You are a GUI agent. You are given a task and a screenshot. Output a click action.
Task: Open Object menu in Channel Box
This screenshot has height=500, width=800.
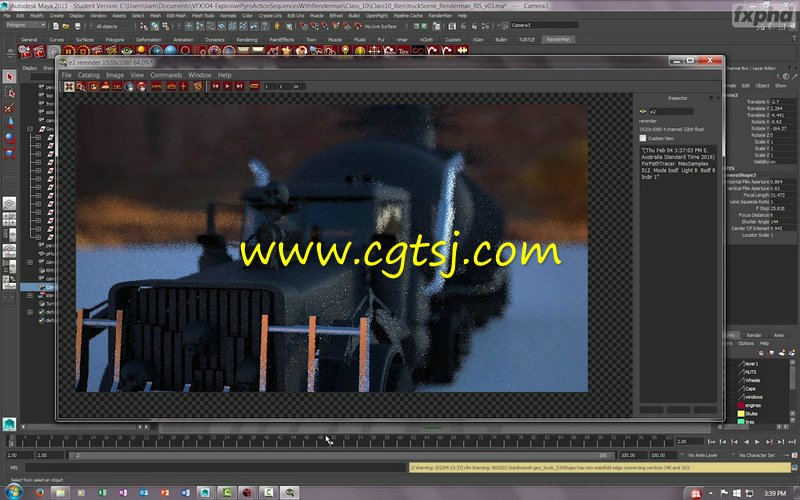pyautogui.click(x=762, y=86)
